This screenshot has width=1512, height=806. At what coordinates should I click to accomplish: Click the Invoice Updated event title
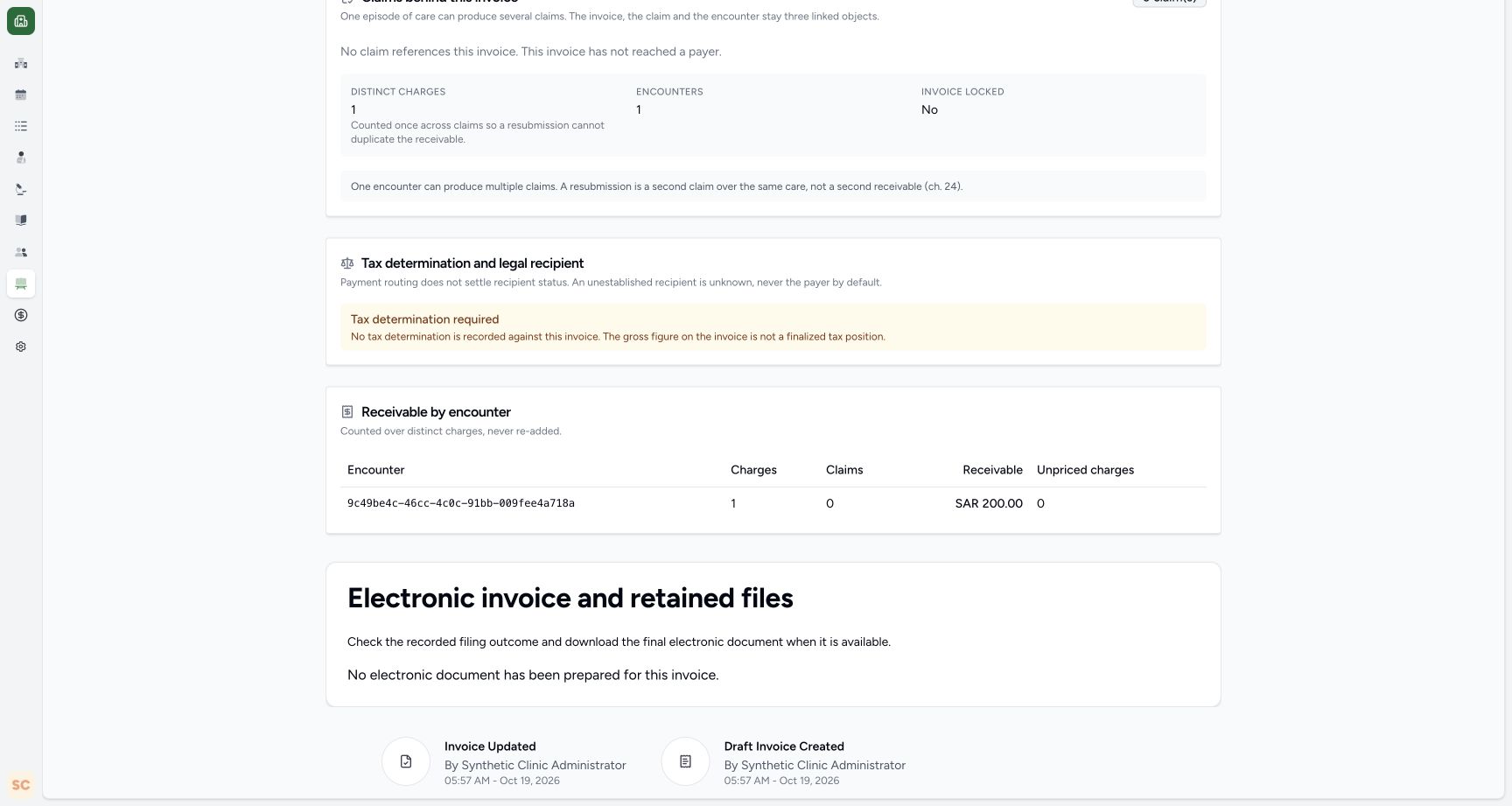(490, 746)
